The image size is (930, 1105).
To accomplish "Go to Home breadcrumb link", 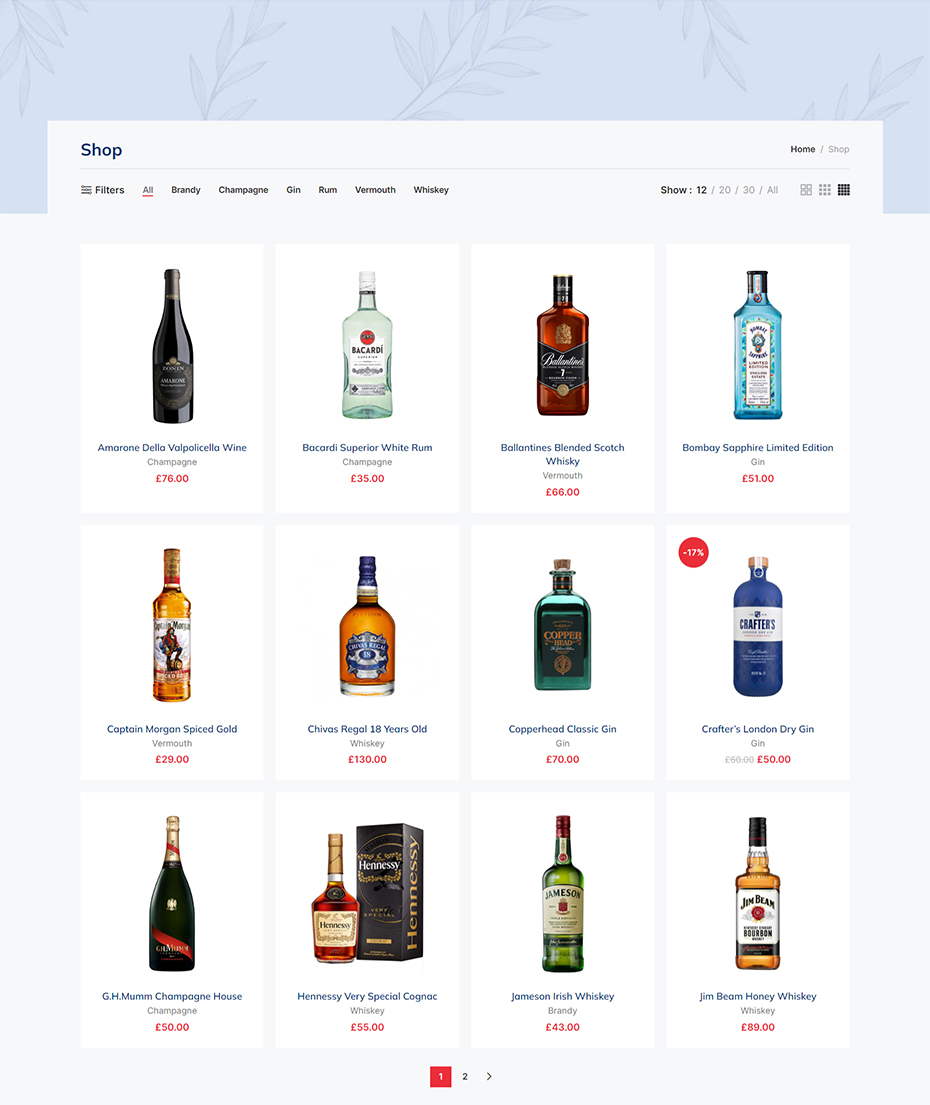I will pyautogui.click(x=802, y=149).
